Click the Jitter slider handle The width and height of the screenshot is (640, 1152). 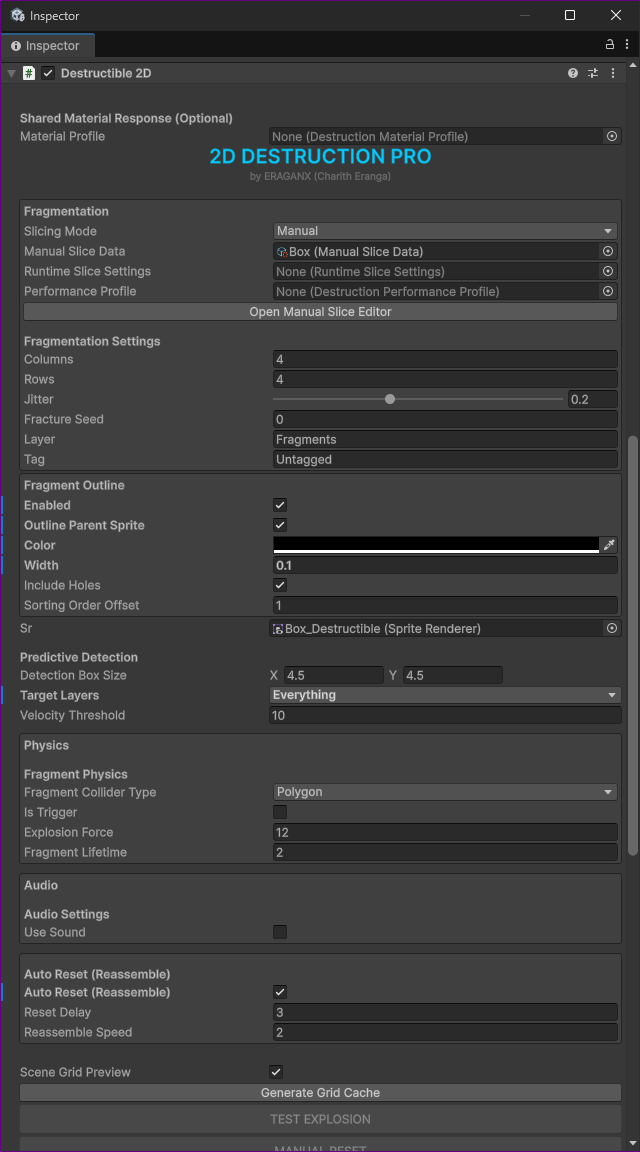pos(390,399)
